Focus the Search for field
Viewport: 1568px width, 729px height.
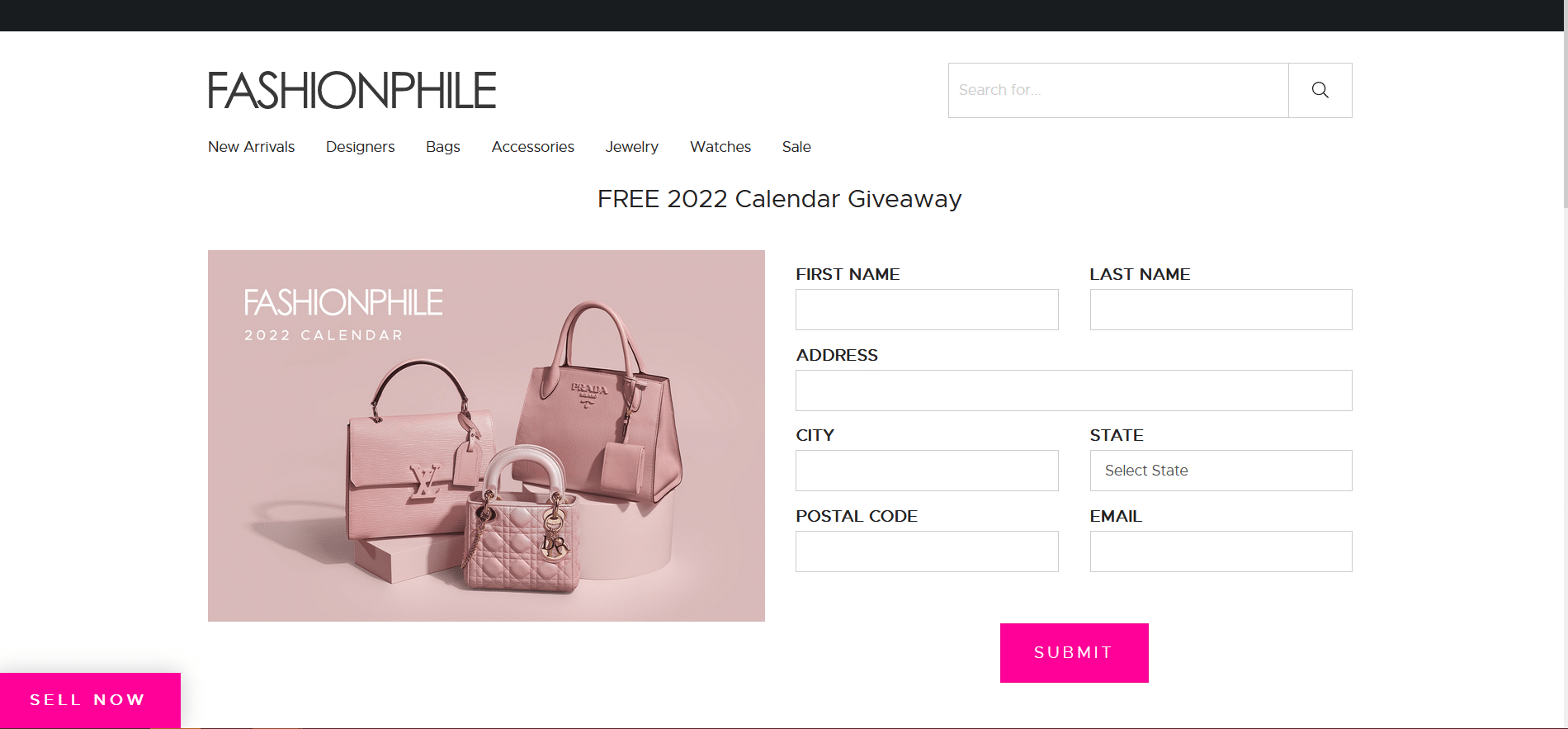[x=1118, y=90]
